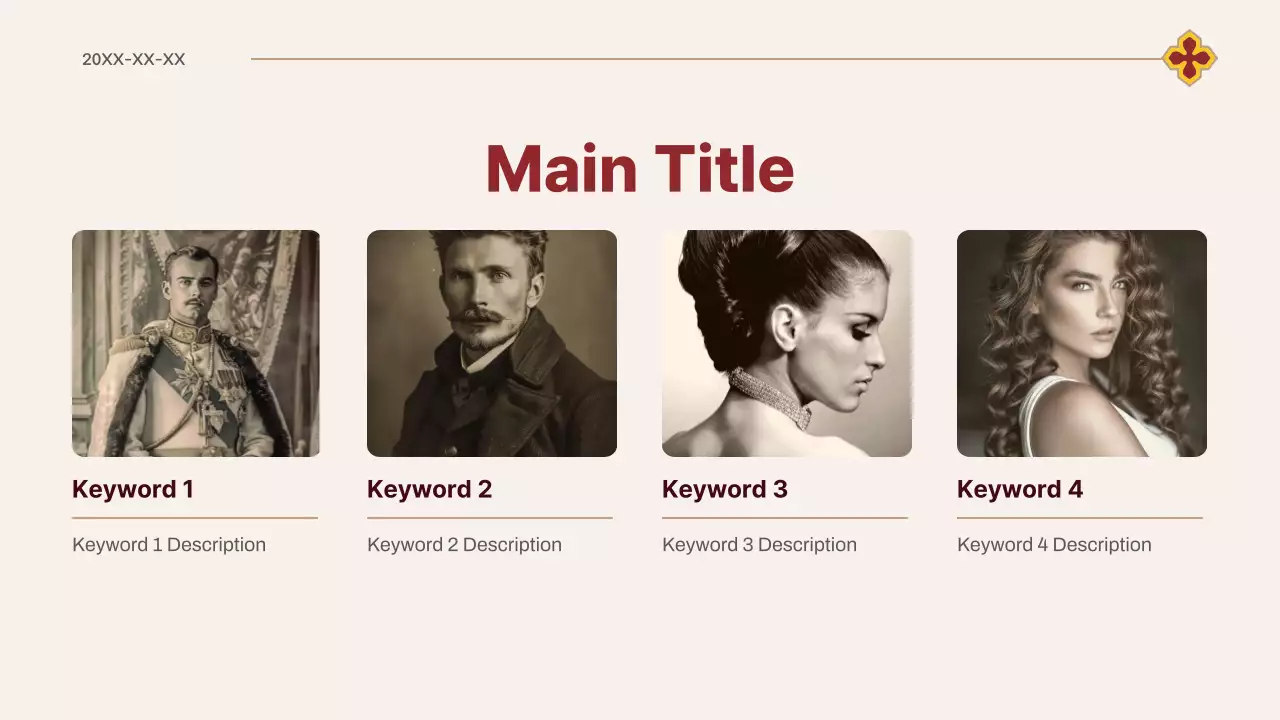Click the Keyword 3 heading
This screenshot has height=720, width=1280.
coord(725,489)
